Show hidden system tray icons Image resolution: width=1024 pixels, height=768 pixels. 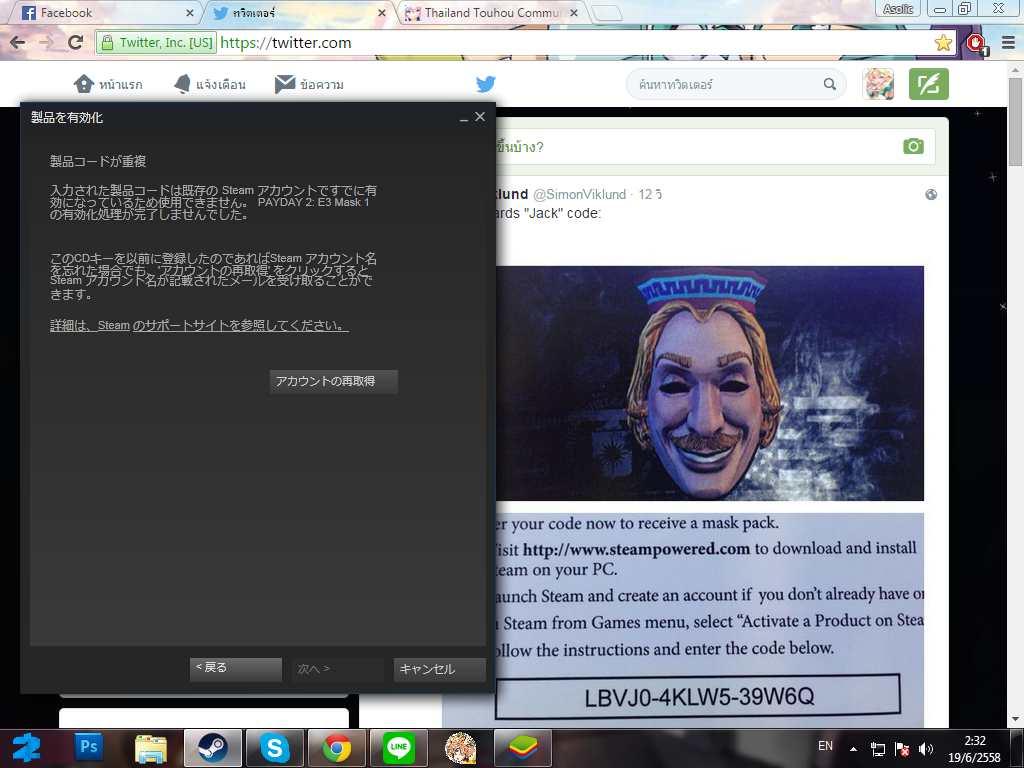(853, 748)
